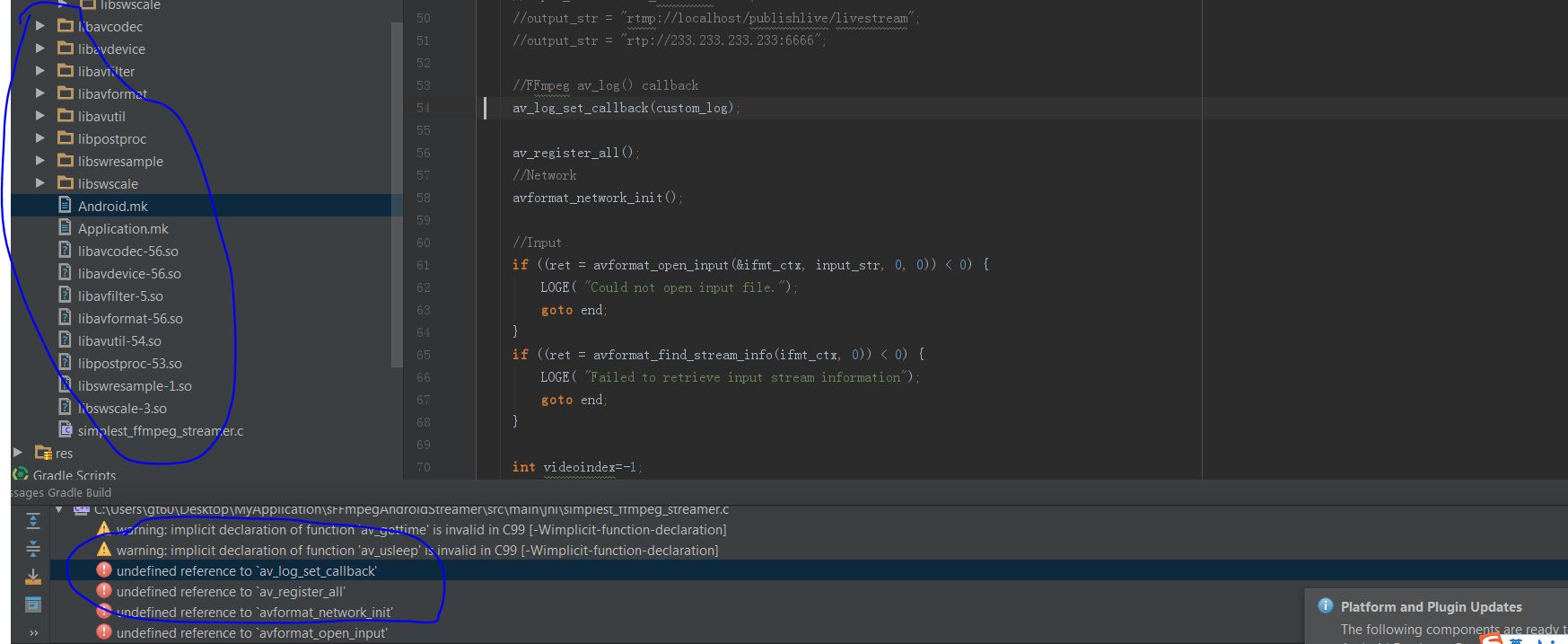Expand the libavfilter folder
Viewport: 1568px width, 644px height.
click(x=39, y=71)
